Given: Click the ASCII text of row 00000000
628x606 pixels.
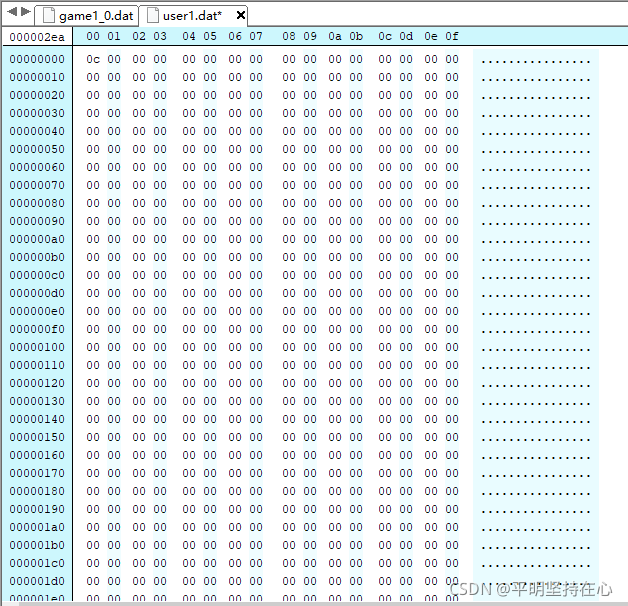Looking at the screenshot, I should (535, 60).
